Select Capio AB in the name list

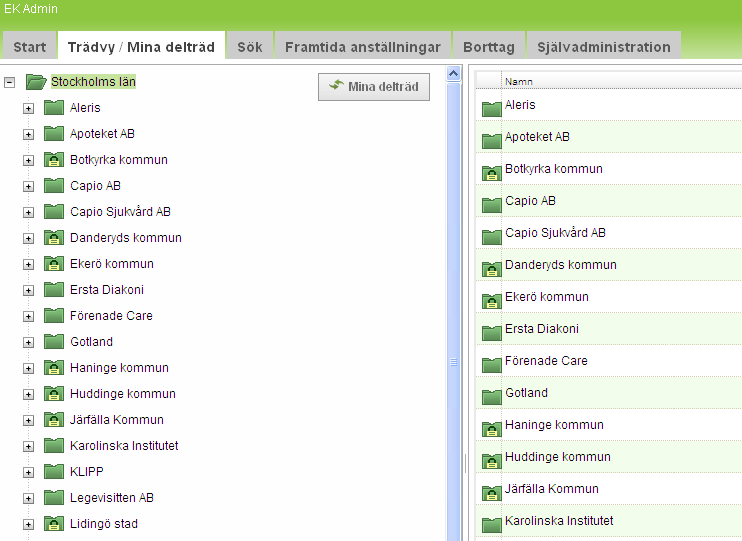(x=530, y=201)
